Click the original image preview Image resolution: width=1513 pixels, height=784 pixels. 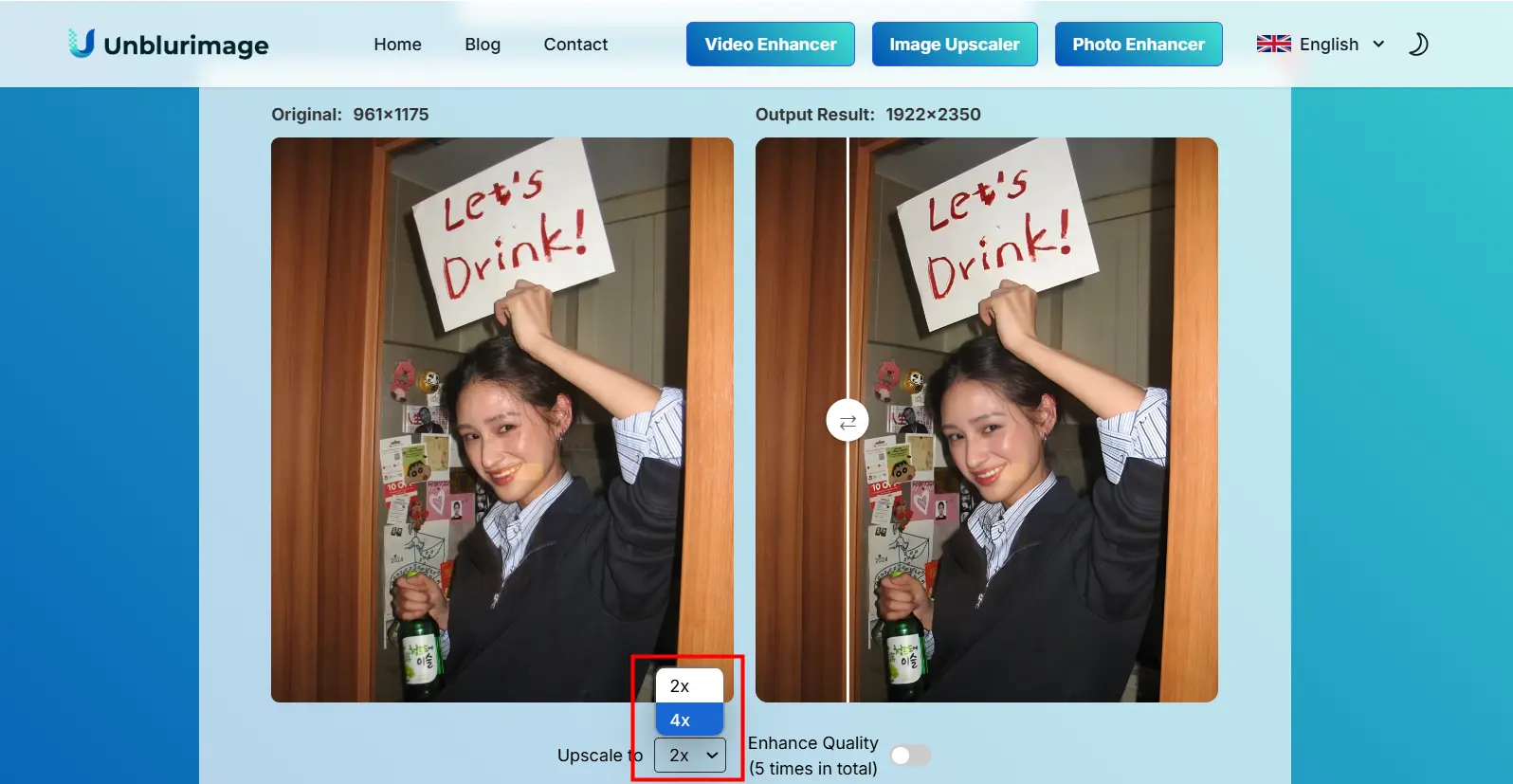pos(502,420)
